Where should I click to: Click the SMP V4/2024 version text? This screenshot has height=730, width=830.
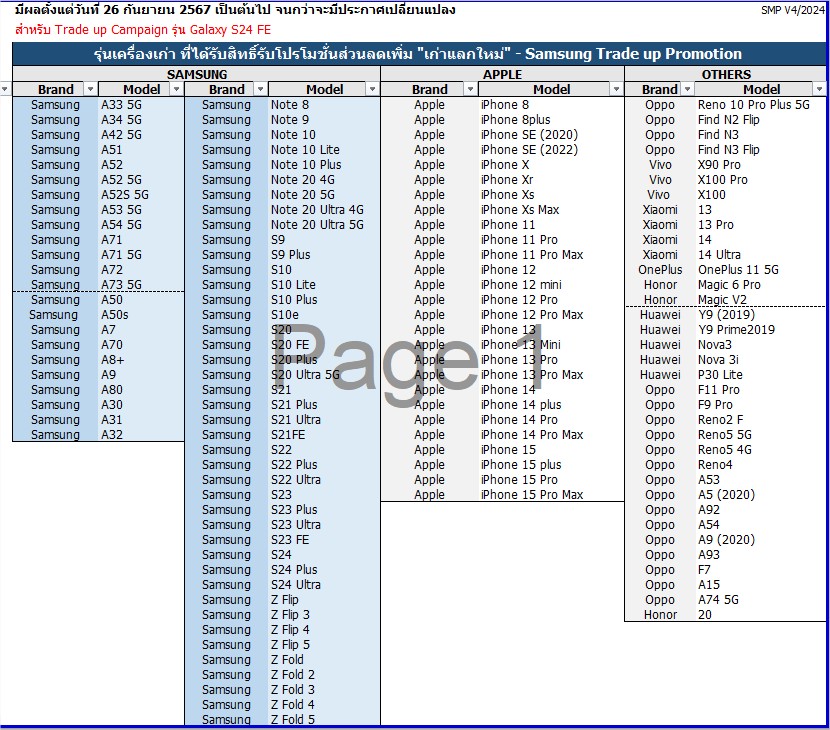coord(792,10)
